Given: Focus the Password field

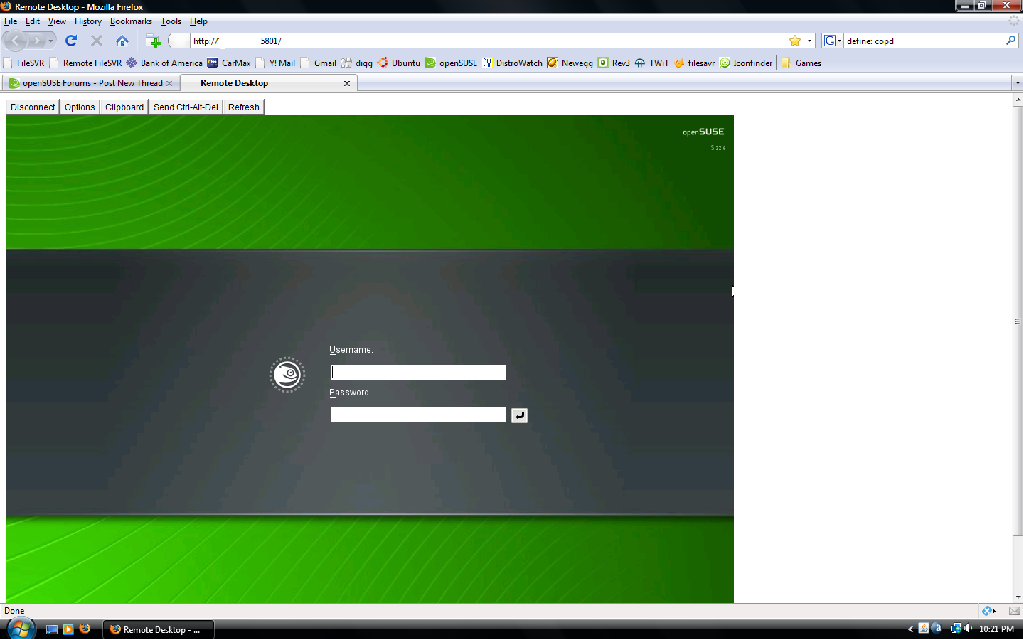Looking at the screenshot, I should [x=418, y=414].
